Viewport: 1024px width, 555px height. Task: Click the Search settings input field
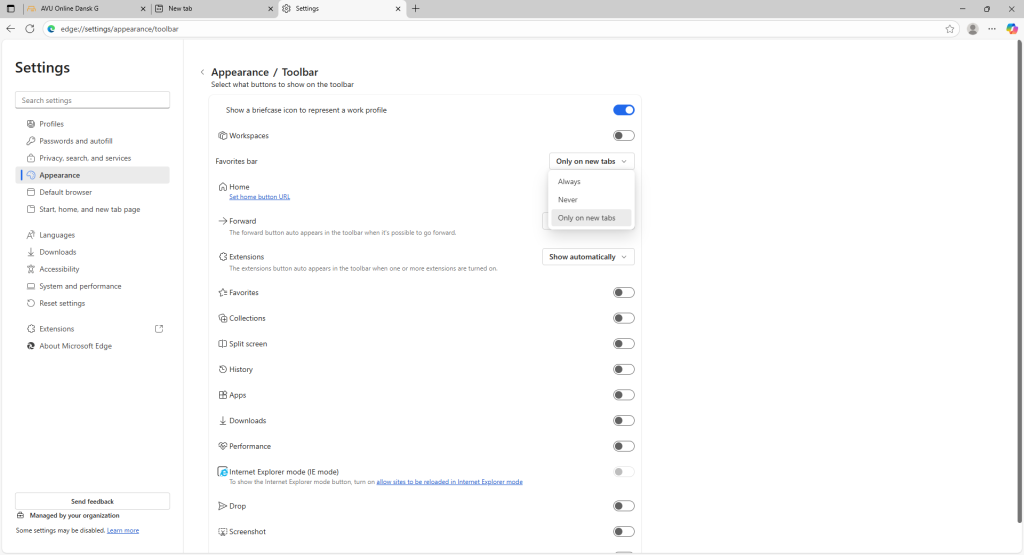92,101
